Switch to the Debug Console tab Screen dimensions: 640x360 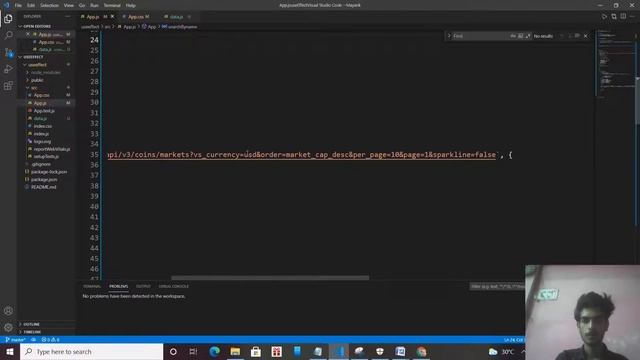[x=173, y=286]
